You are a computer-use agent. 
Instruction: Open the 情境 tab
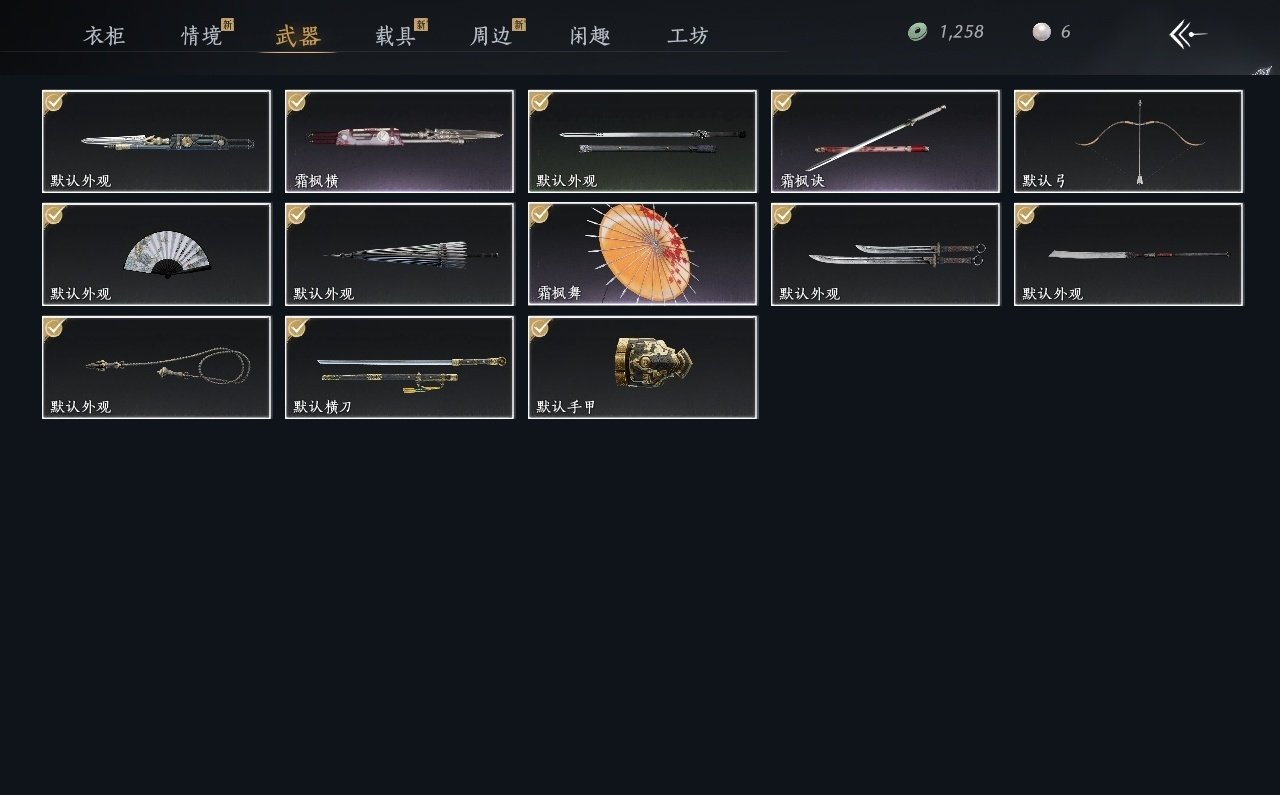tap(202, 36)
